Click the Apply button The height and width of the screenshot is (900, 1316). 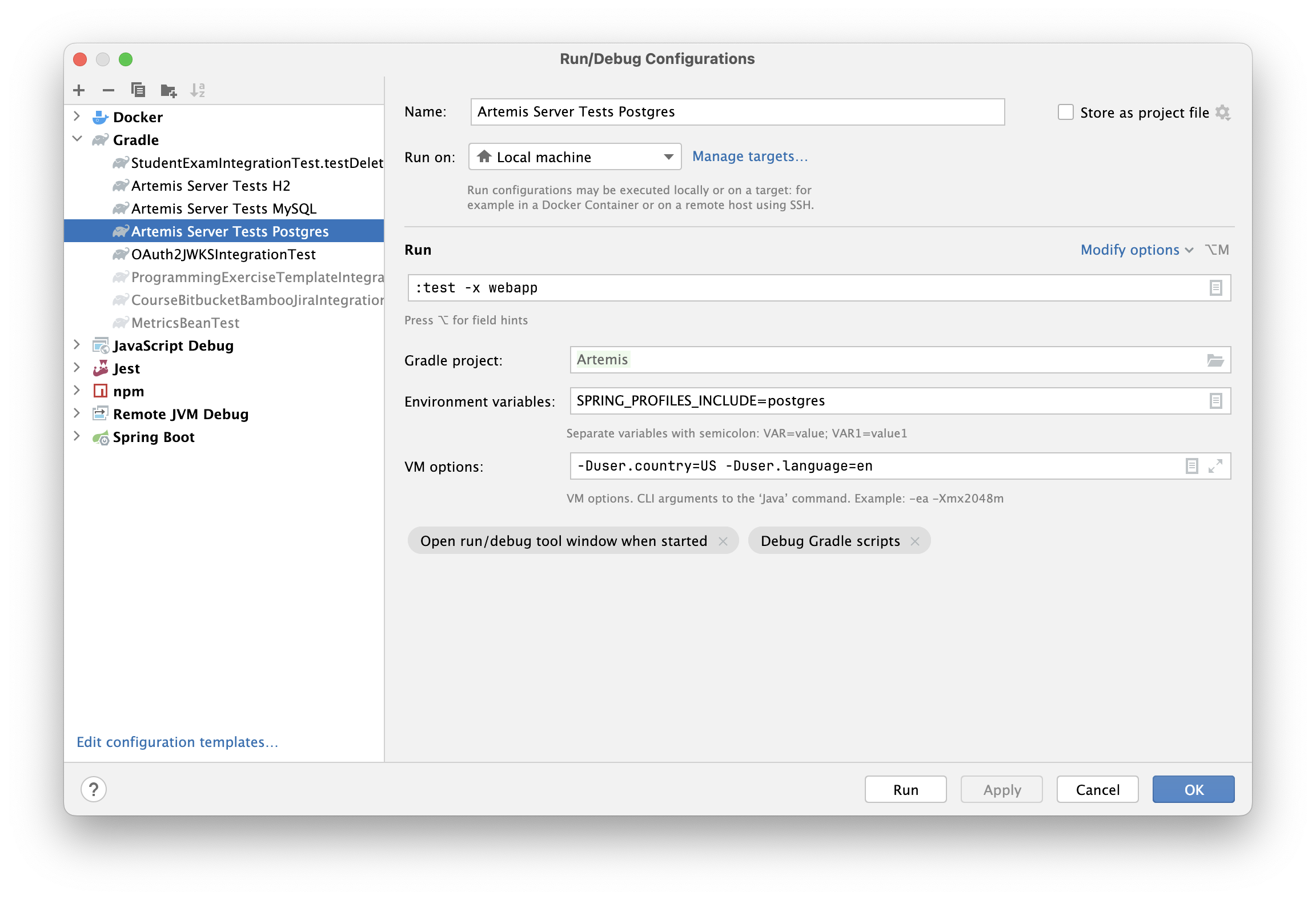[1001, 789]
